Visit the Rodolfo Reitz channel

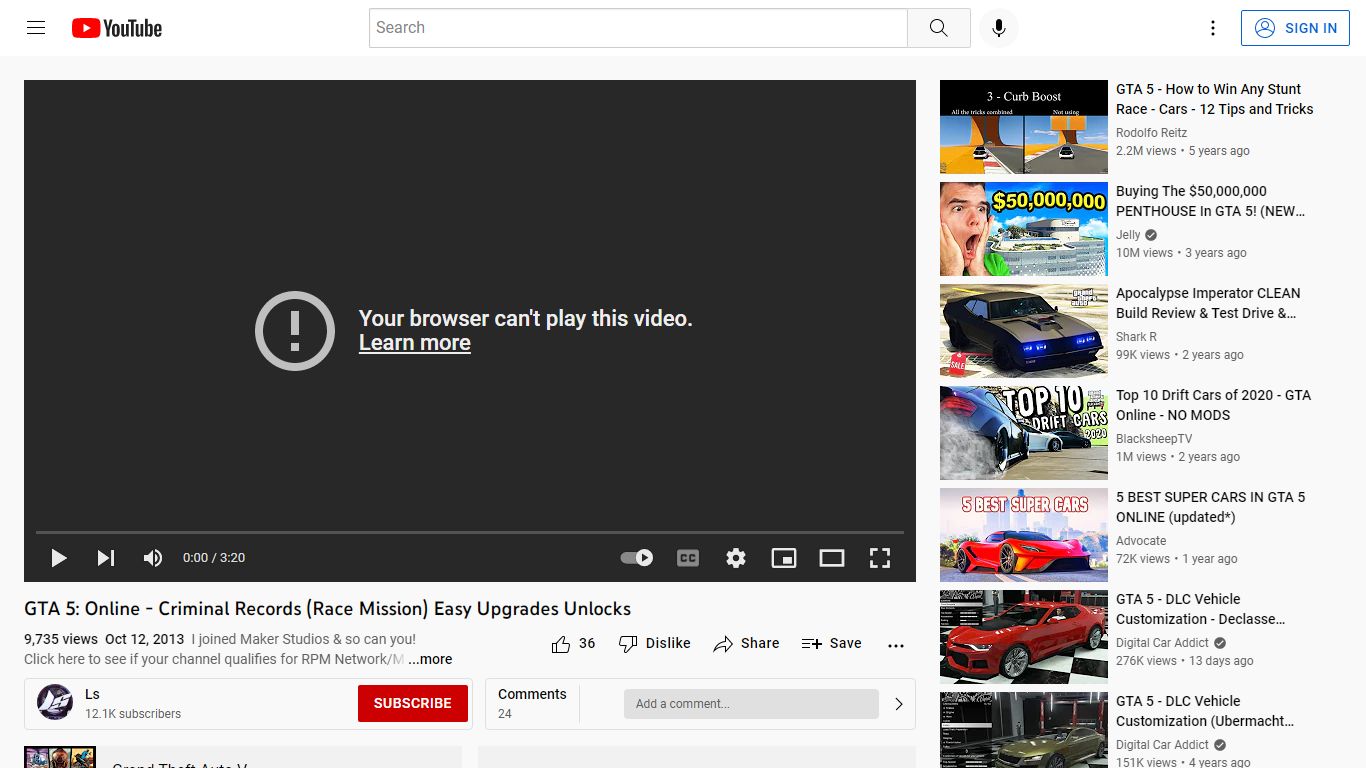[1151, 133]
